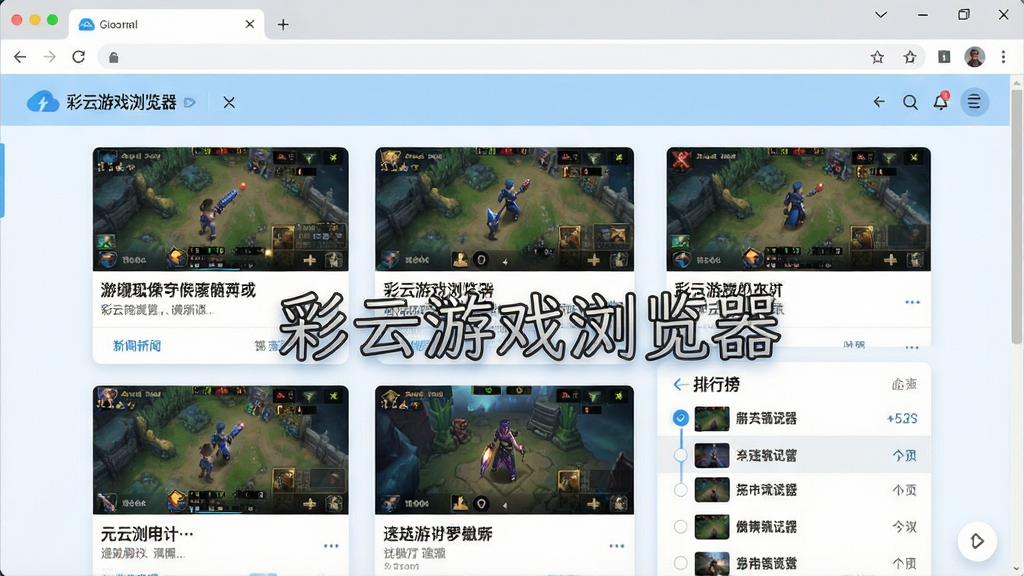Select the Gioornal browser tab
Screen dimensions: 1024x576
click(167, 24)
